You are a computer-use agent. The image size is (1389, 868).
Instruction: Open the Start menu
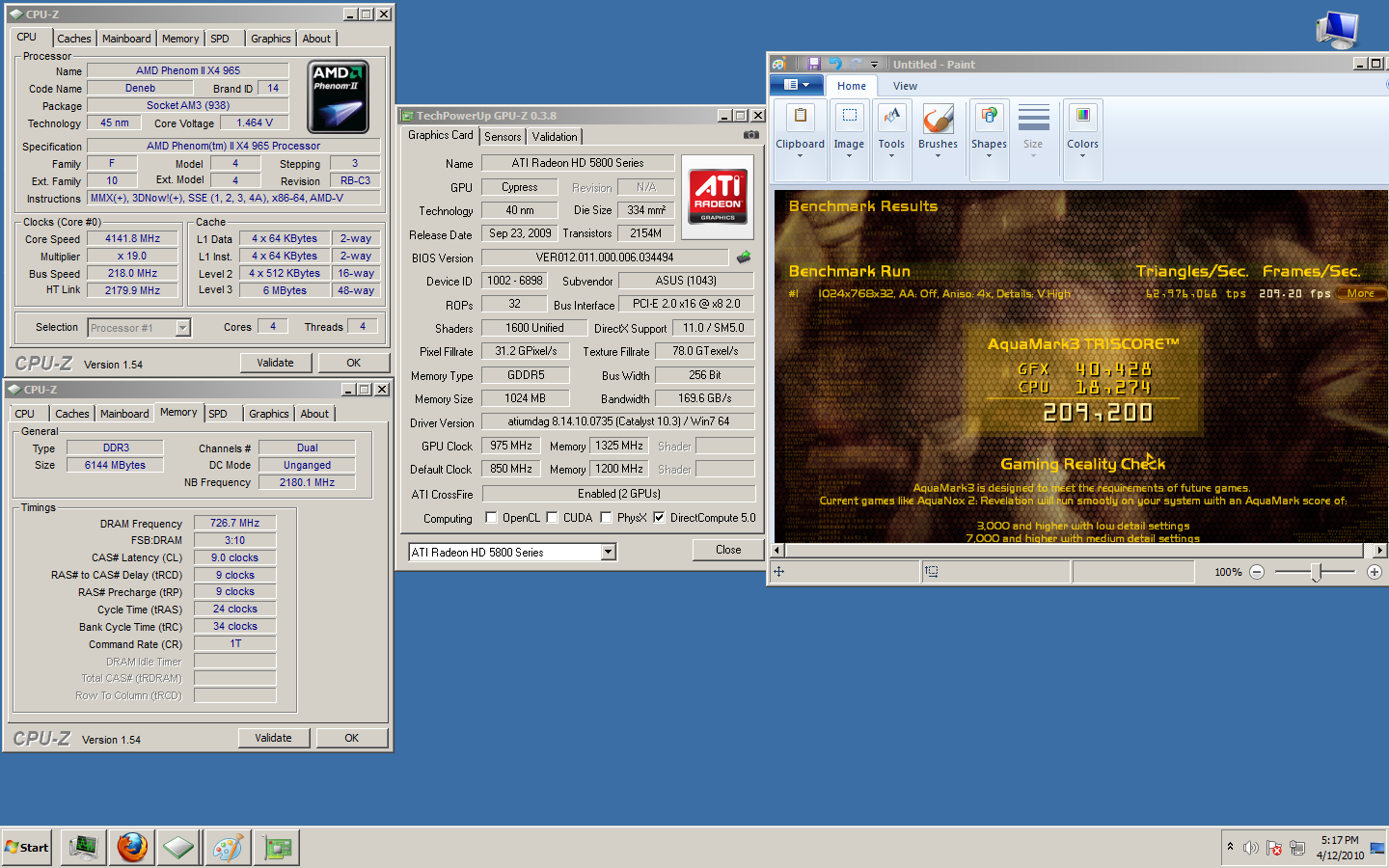coord(27,848)
